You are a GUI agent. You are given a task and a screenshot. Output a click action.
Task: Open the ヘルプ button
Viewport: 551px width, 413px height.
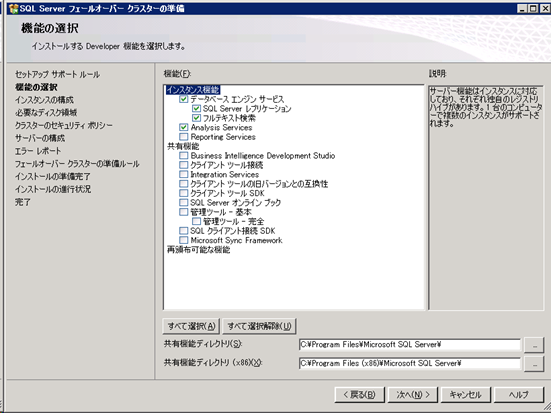[x=519, y=395]
